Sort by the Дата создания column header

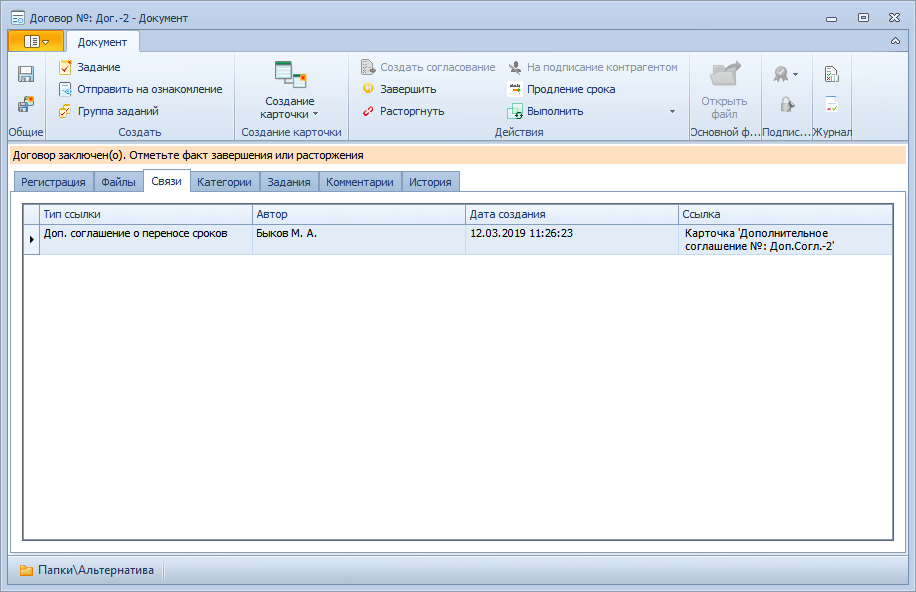point(570,214)
